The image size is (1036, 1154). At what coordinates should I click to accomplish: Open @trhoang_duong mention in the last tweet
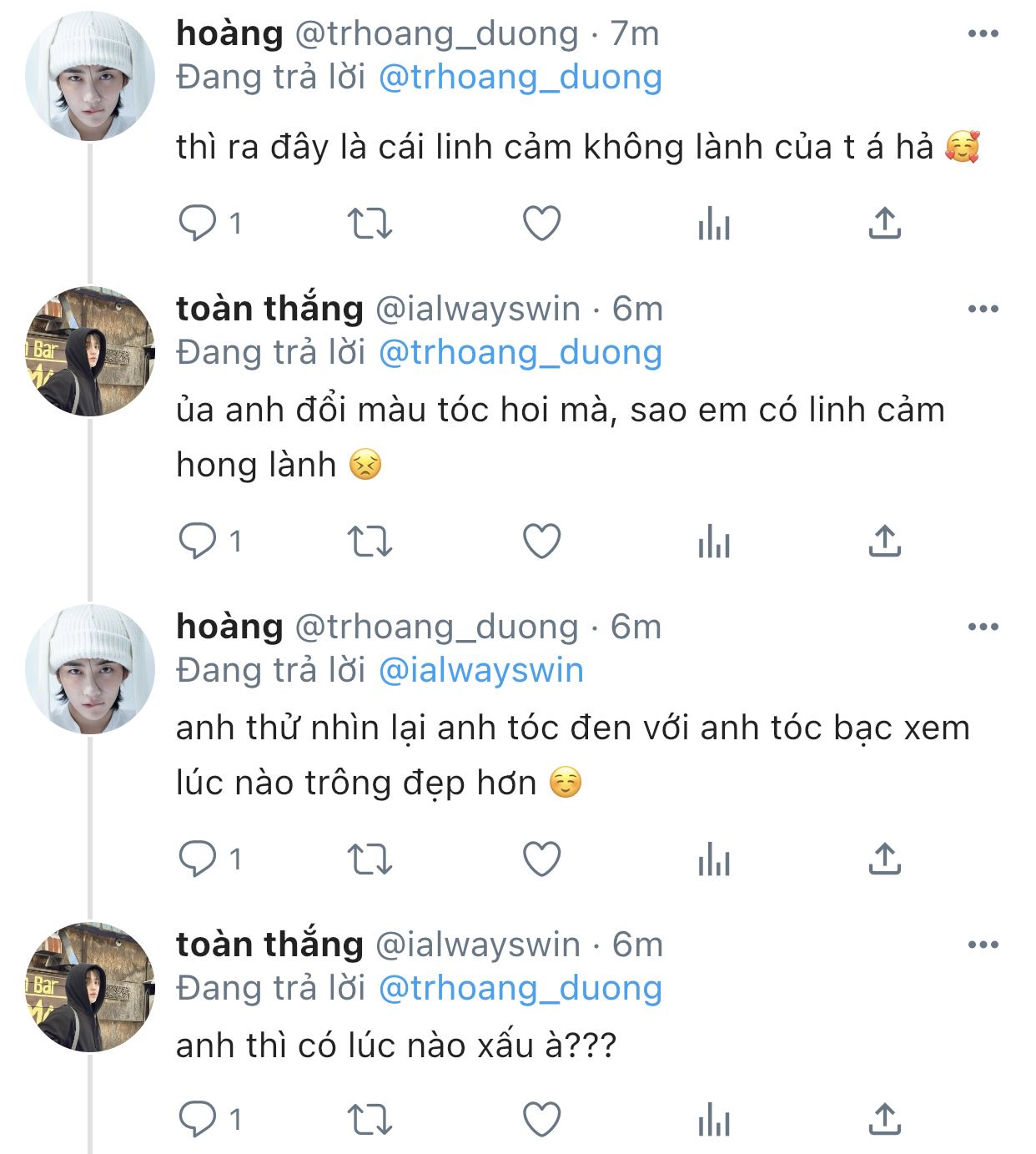click(x=520, y=989)
